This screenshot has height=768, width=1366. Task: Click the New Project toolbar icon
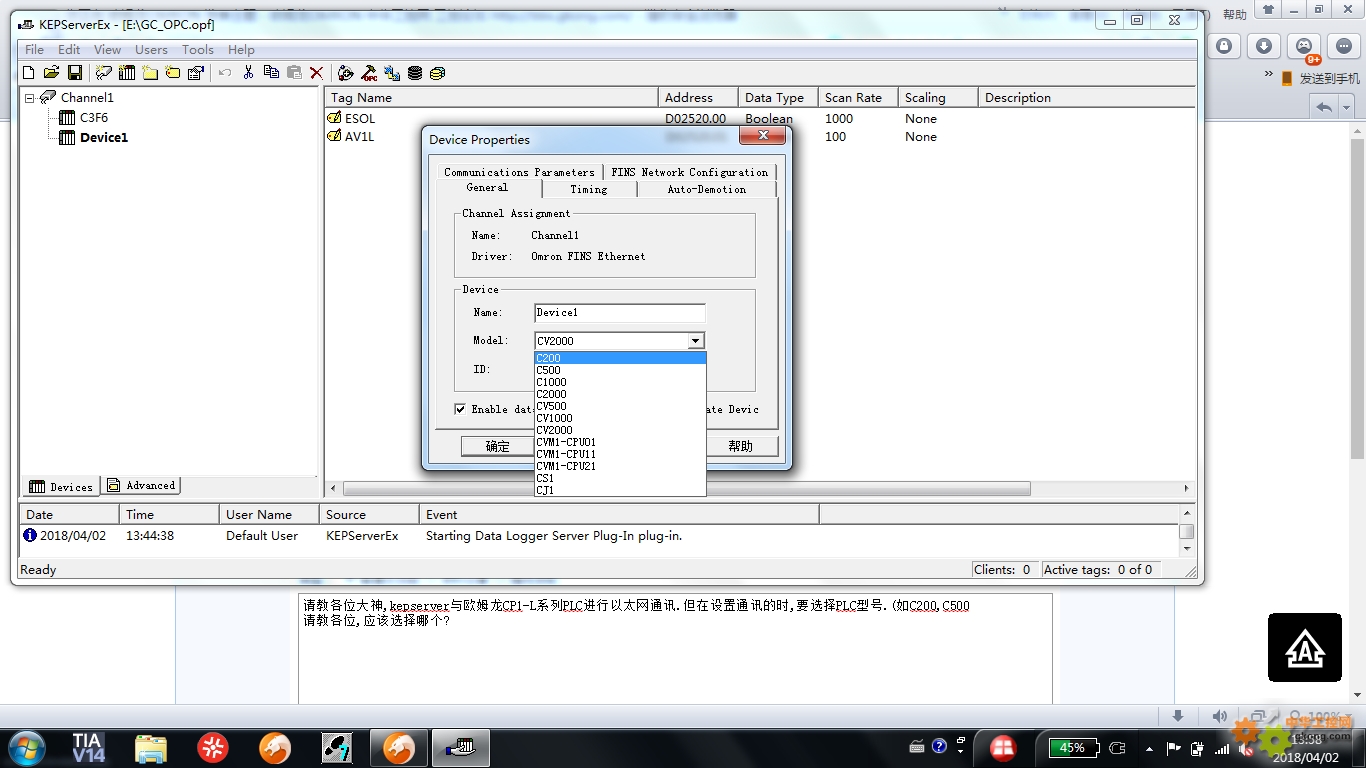pyautogui.click(x=28, y=73)
